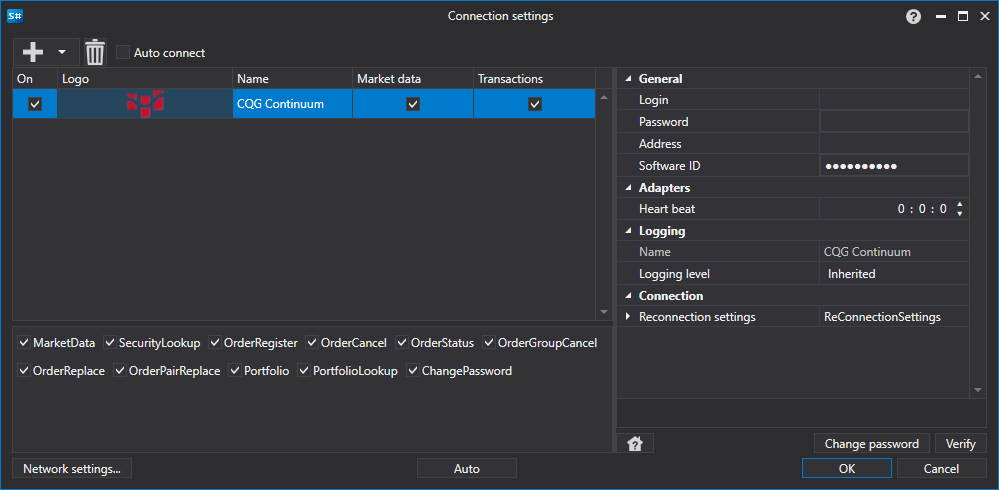Uncheck the OrderRegister message type

click(215, 343)
